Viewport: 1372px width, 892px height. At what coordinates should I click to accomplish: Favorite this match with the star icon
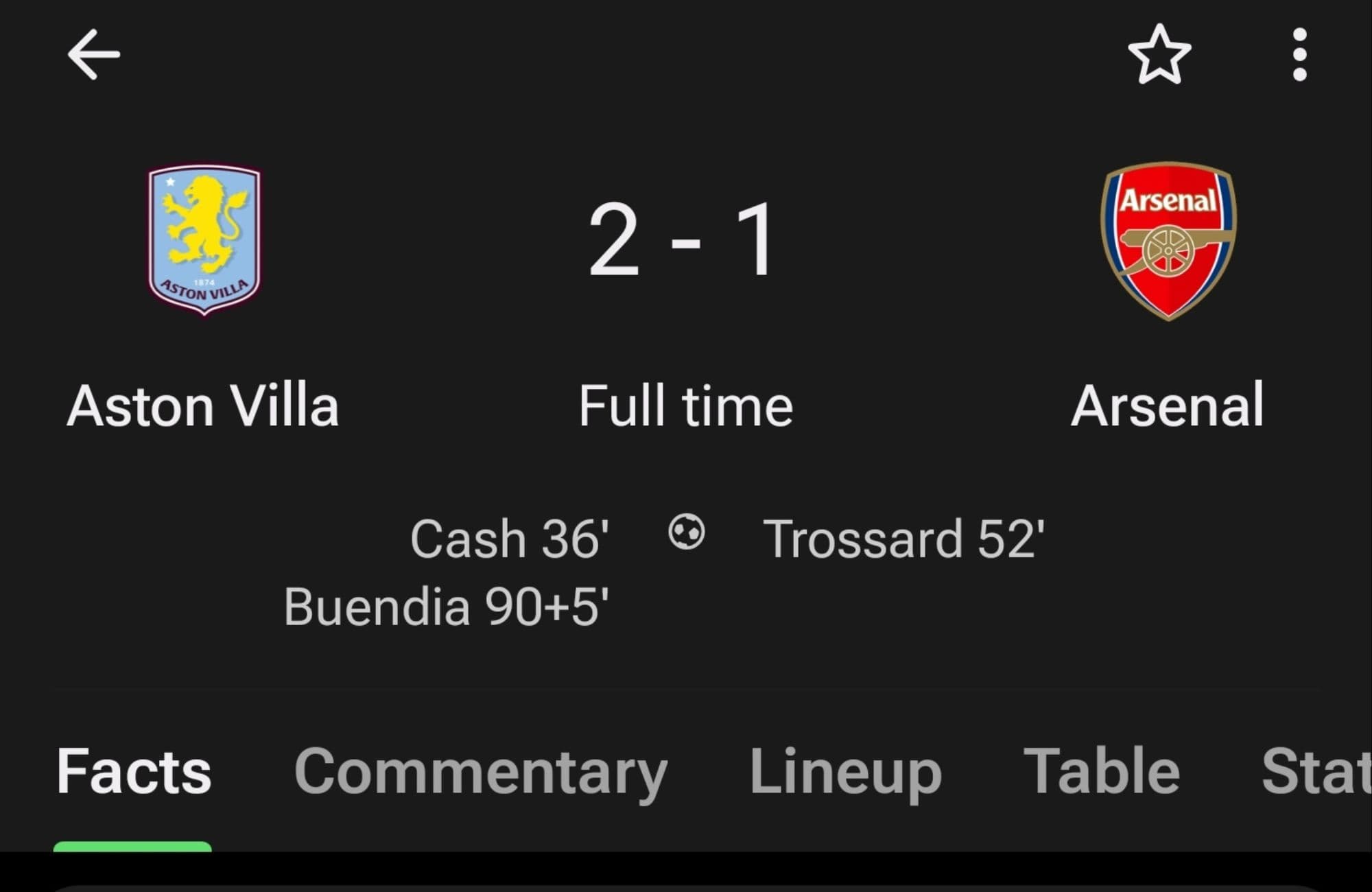(x=1159, y=54)
